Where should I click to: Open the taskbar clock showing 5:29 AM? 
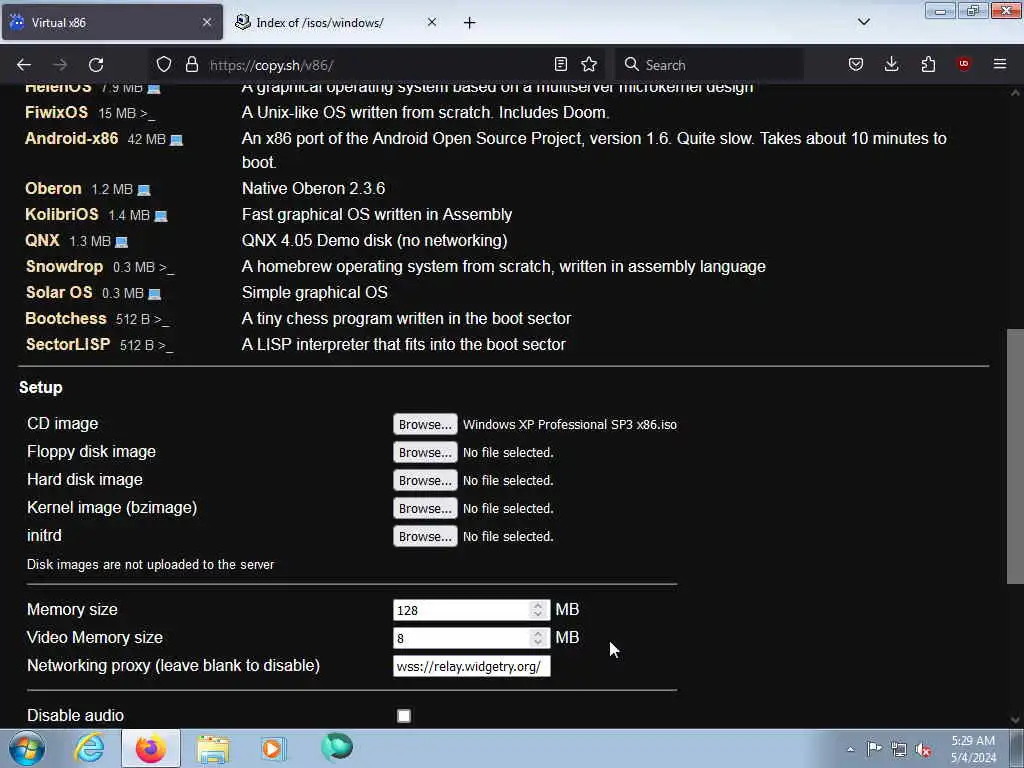973,749
